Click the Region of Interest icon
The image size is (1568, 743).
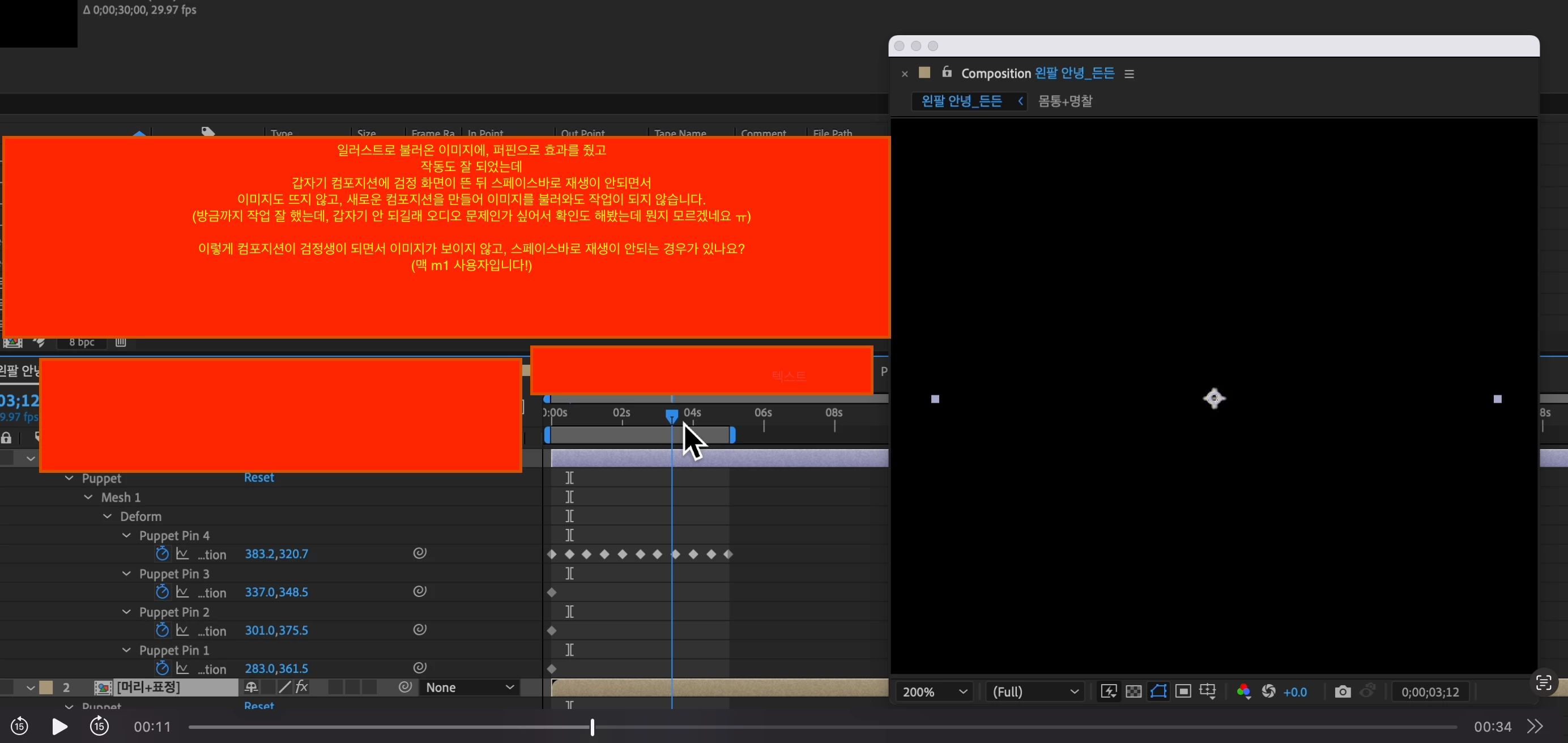pos(1183,692)
